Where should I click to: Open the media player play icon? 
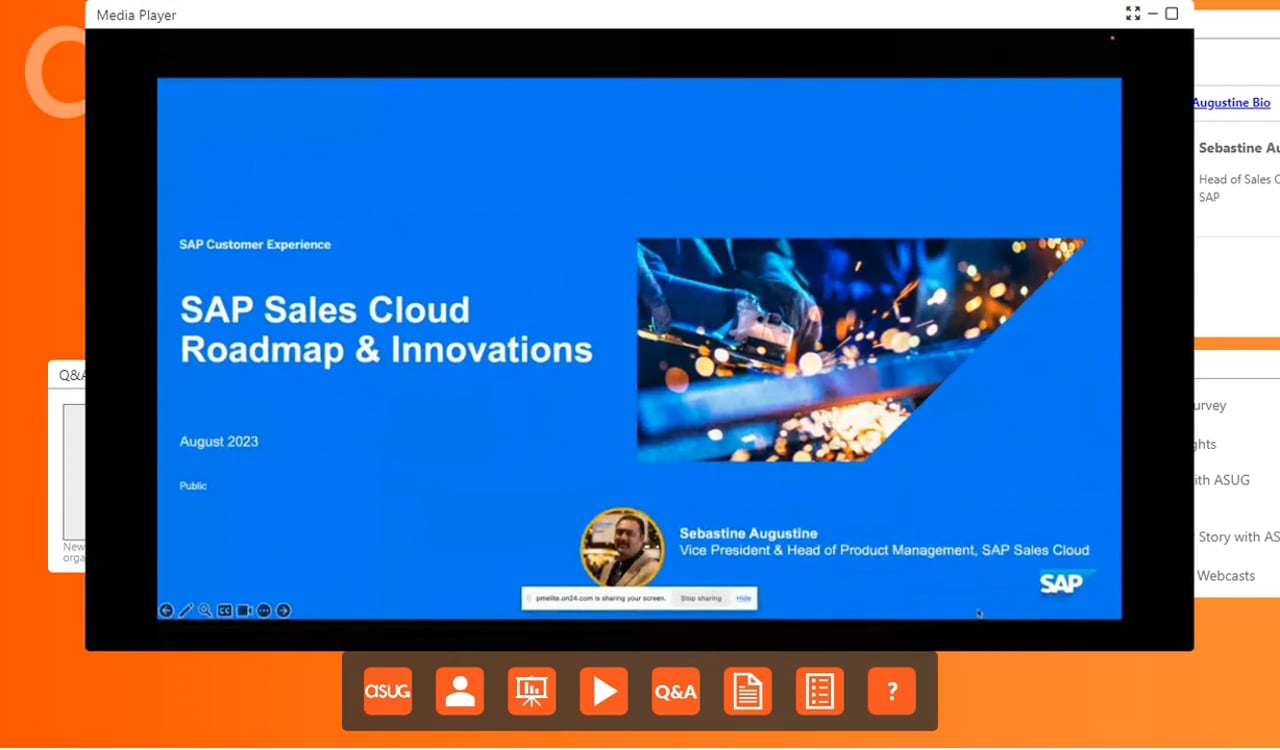click(x=604, y=691)
